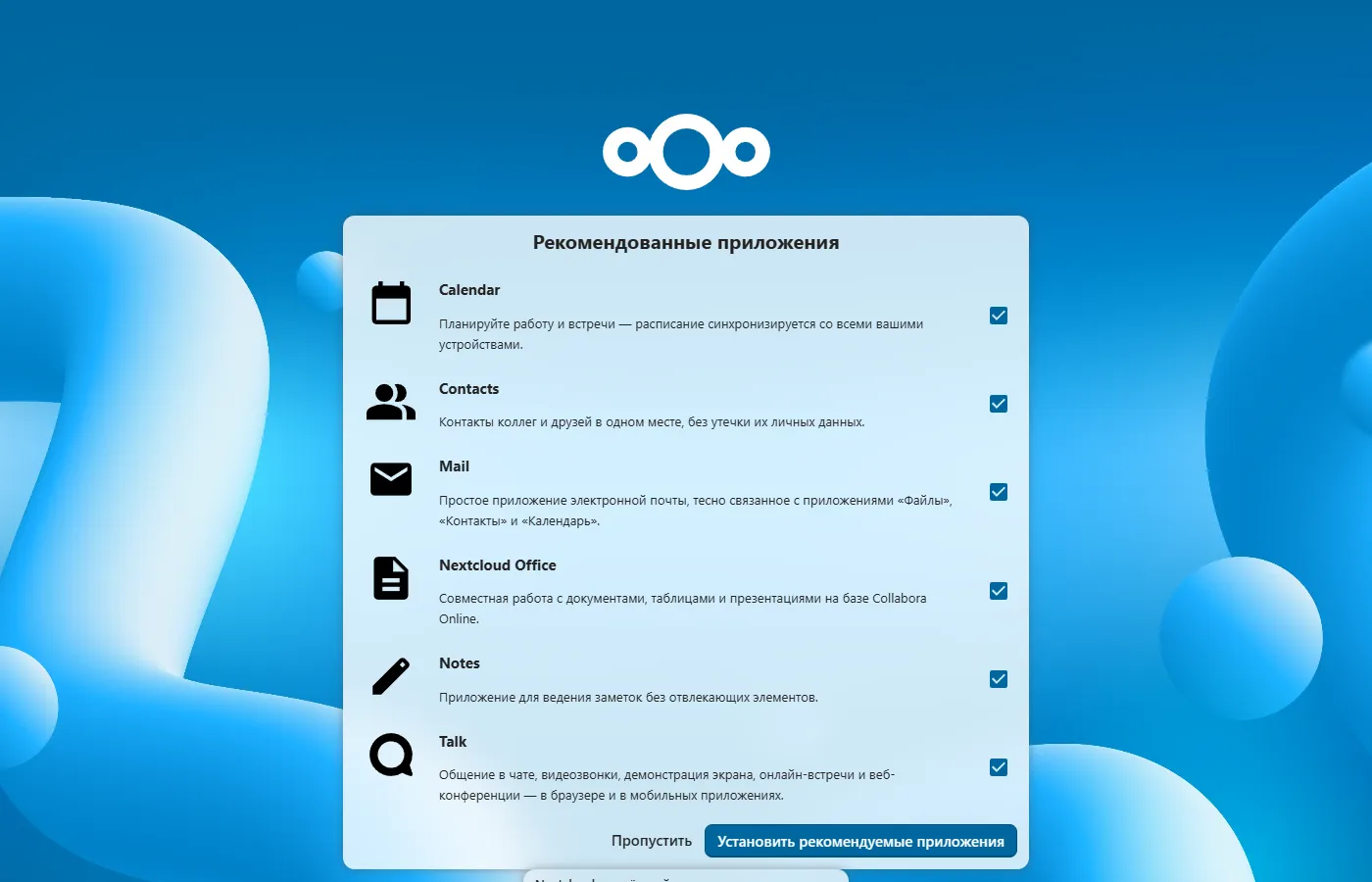Select the Contacts app title
Image resolution: width=1372 pixels, height=882 pixels.
pyautogui.click(x=468, y=389)
